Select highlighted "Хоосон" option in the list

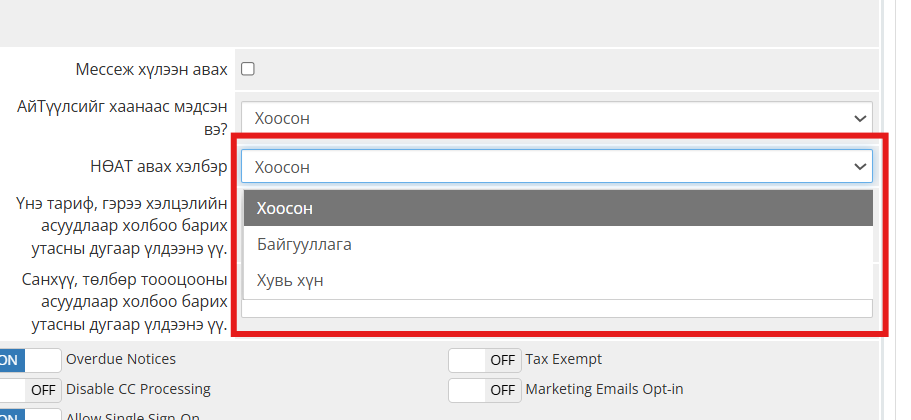click(x=558, y=208)
